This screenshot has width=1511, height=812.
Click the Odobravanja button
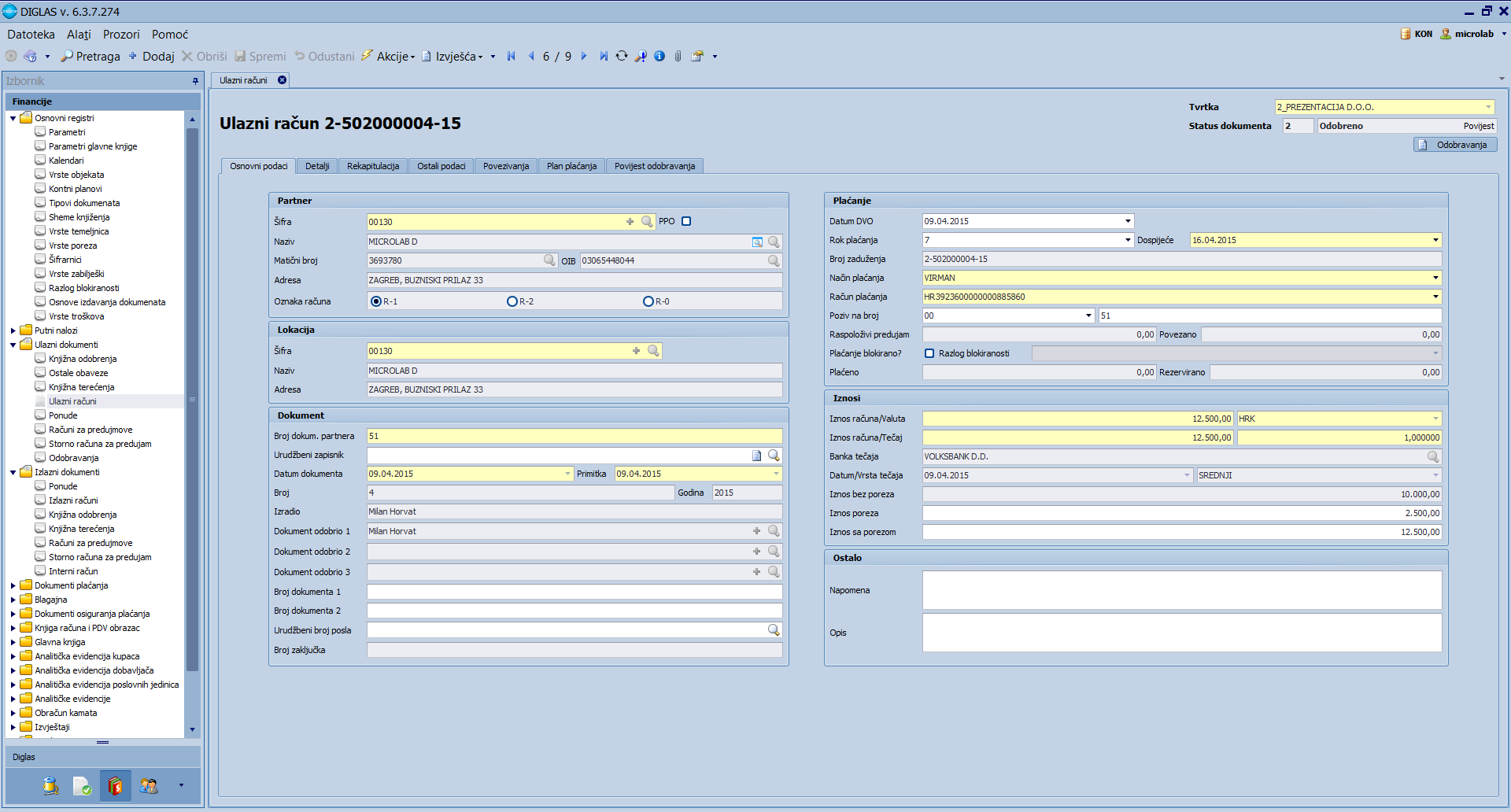point(1455,145)
